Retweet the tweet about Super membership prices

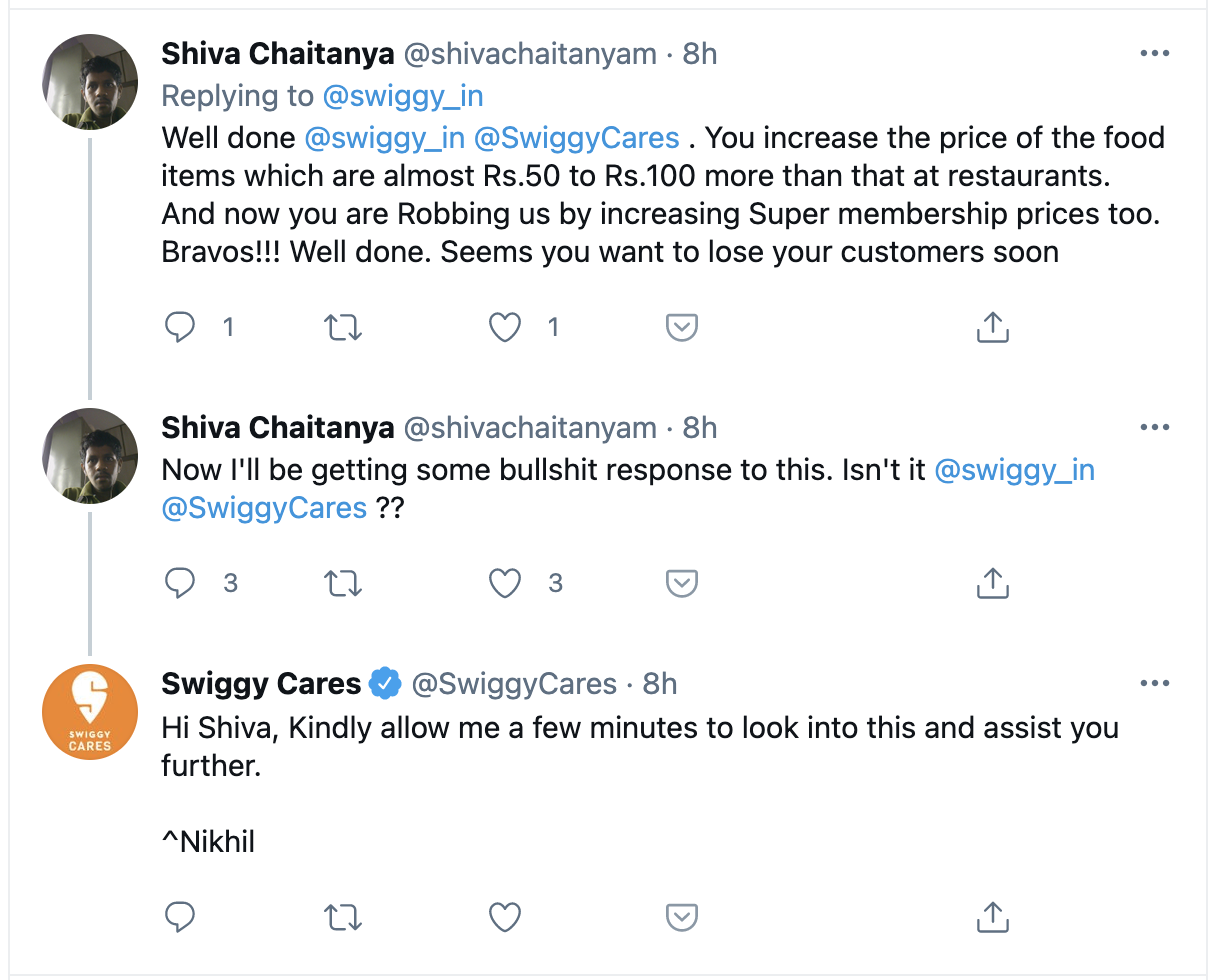click(344, 327)
